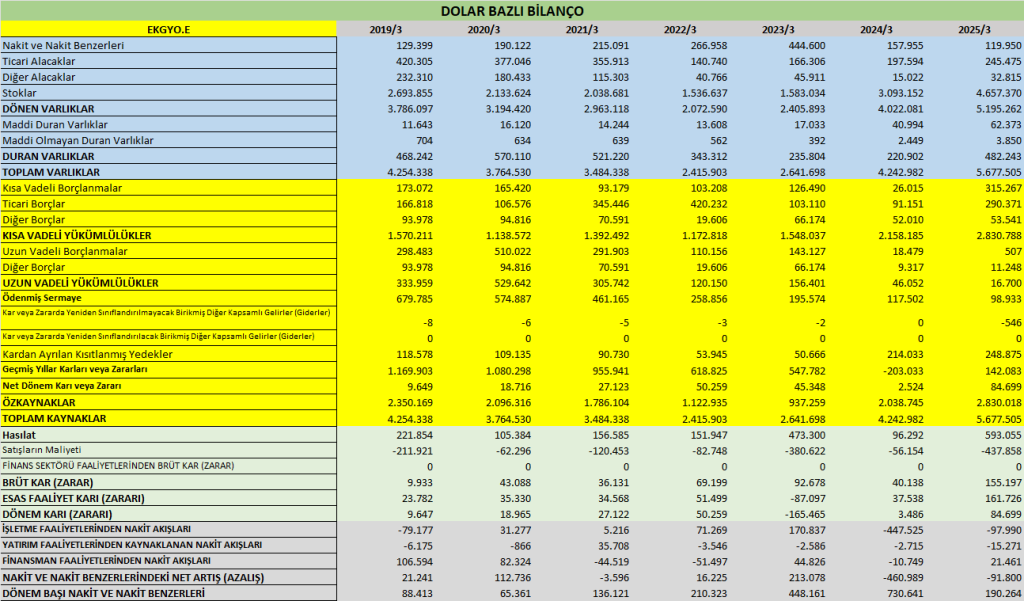This screenshot has width=1024, height=601.
Task: Select the DÖNEN VARLIKLAR row label
Action: coord(48,108)
